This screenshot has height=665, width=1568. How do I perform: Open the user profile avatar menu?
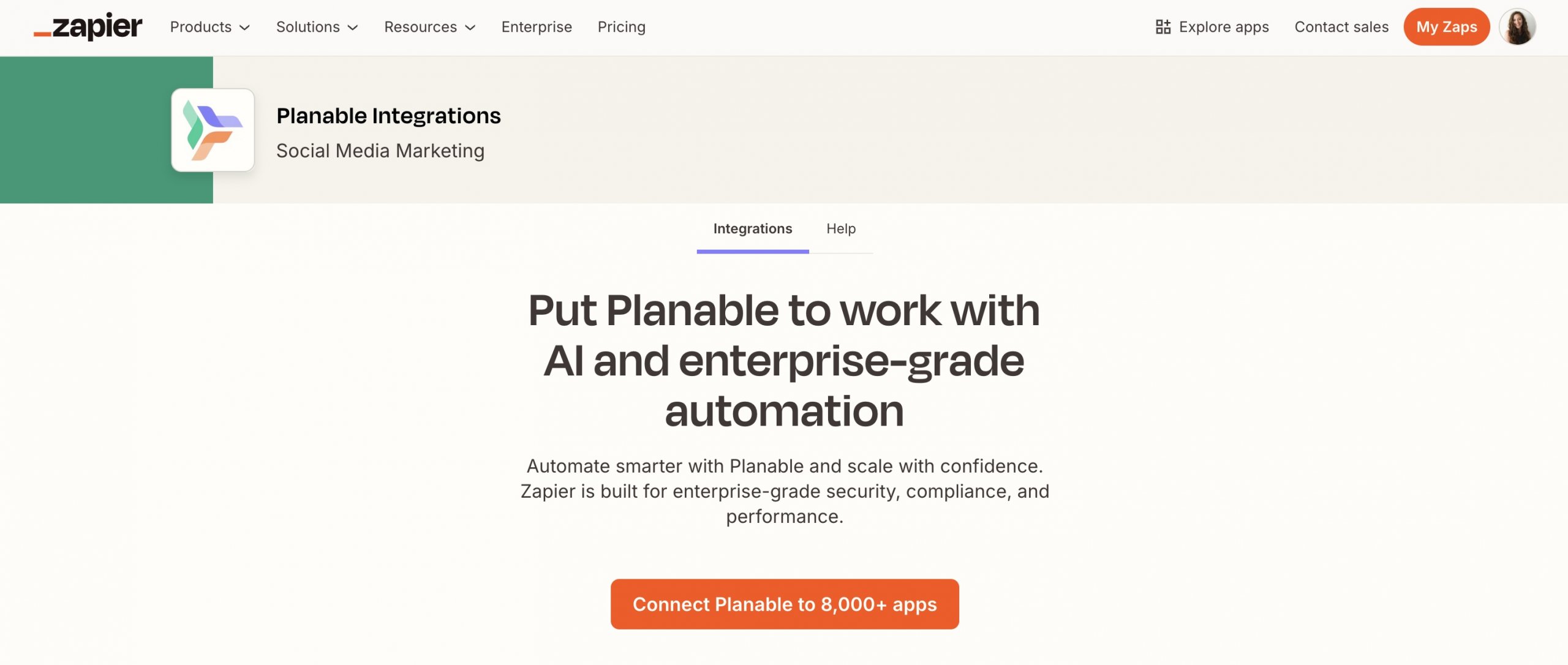[1517, 27]
